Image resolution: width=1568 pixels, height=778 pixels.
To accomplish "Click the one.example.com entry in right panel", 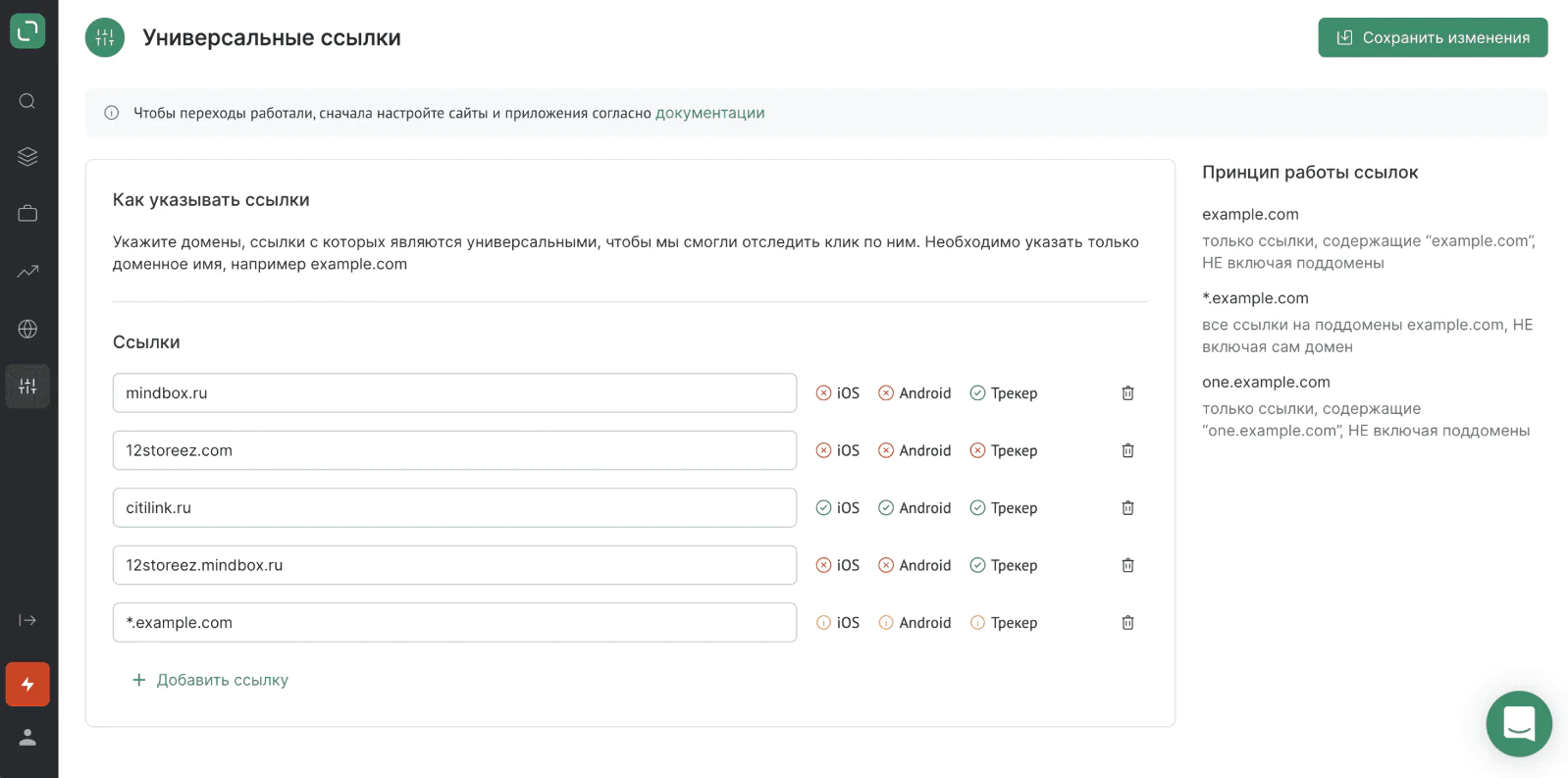I will pyautogui.click(x=1266, y=382).
